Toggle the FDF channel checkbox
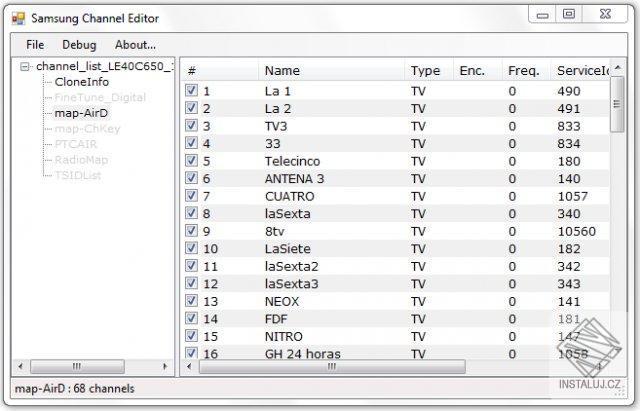 point(191,318)
